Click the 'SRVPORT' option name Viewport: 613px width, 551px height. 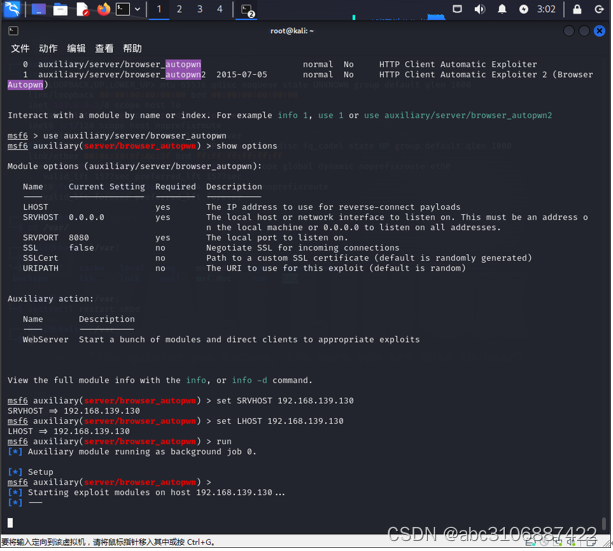(40, 238)
